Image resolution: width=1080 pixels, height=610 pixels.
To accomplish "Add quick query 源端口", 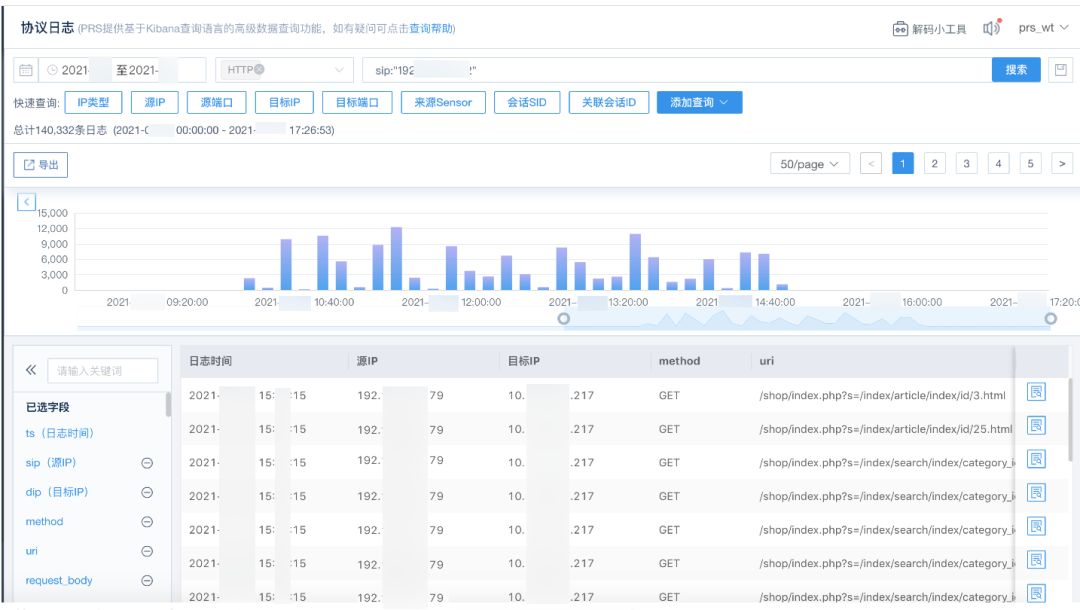I will 216,103.
